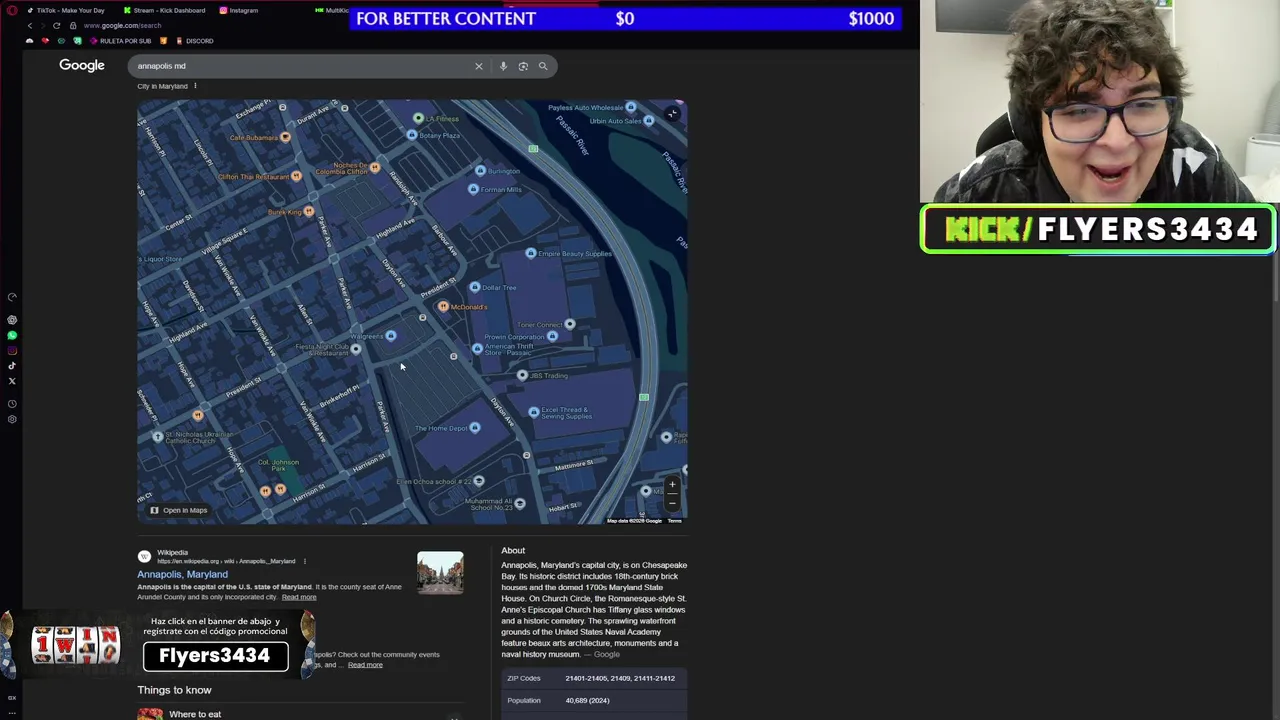Open History clock icon in sidebar
The image size is (1280, 720).
(12, 404)
